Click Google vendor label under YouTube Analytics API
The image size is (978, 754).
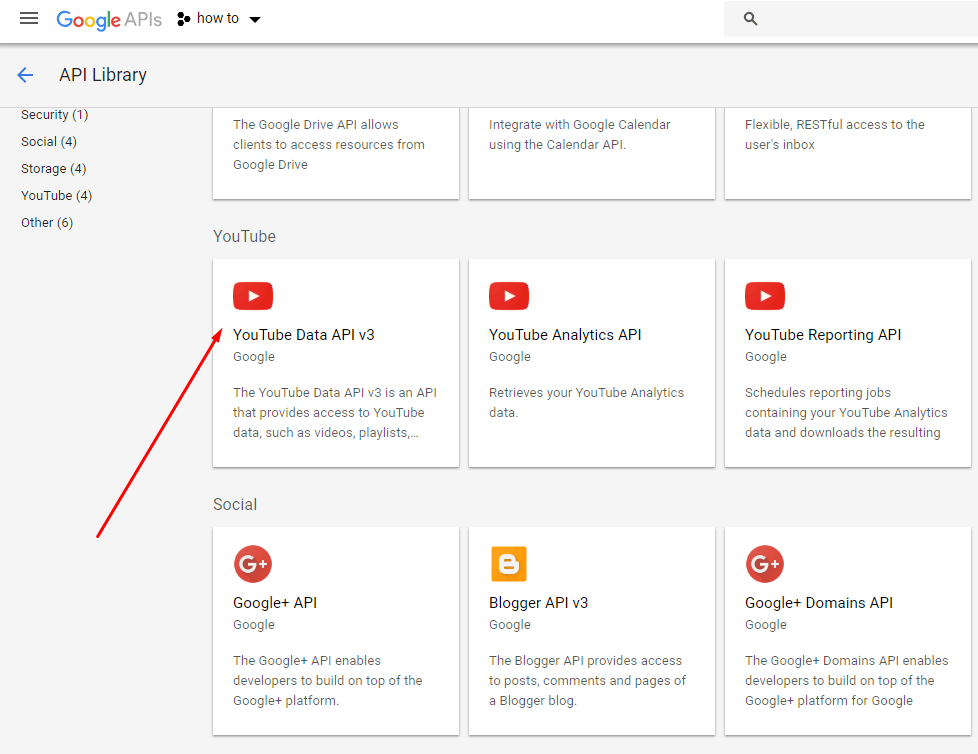(510, 357)
